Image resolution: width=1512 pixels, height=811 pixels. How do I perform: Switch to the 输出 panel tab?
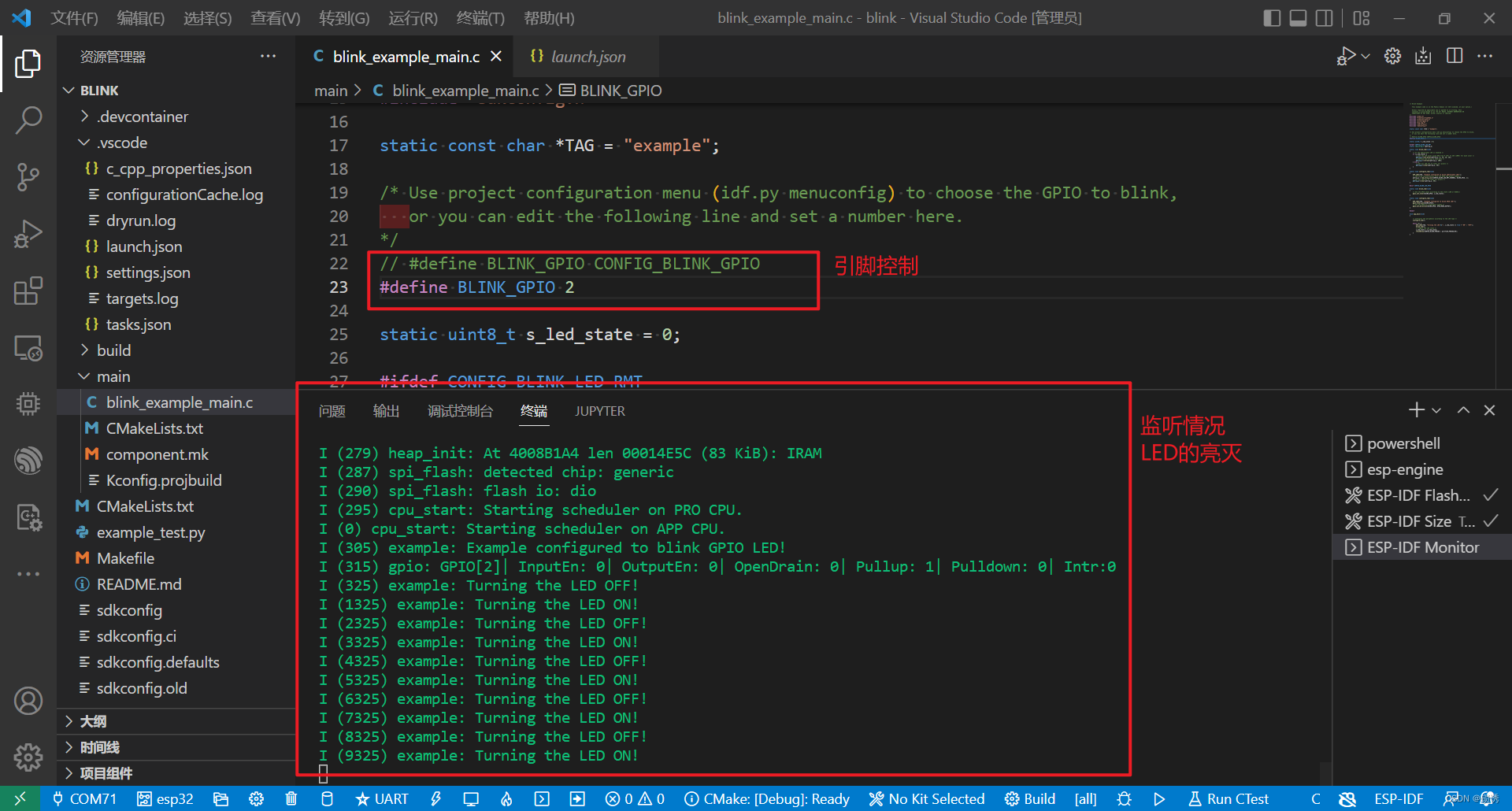pyautogui.click(x=386, y=411)
